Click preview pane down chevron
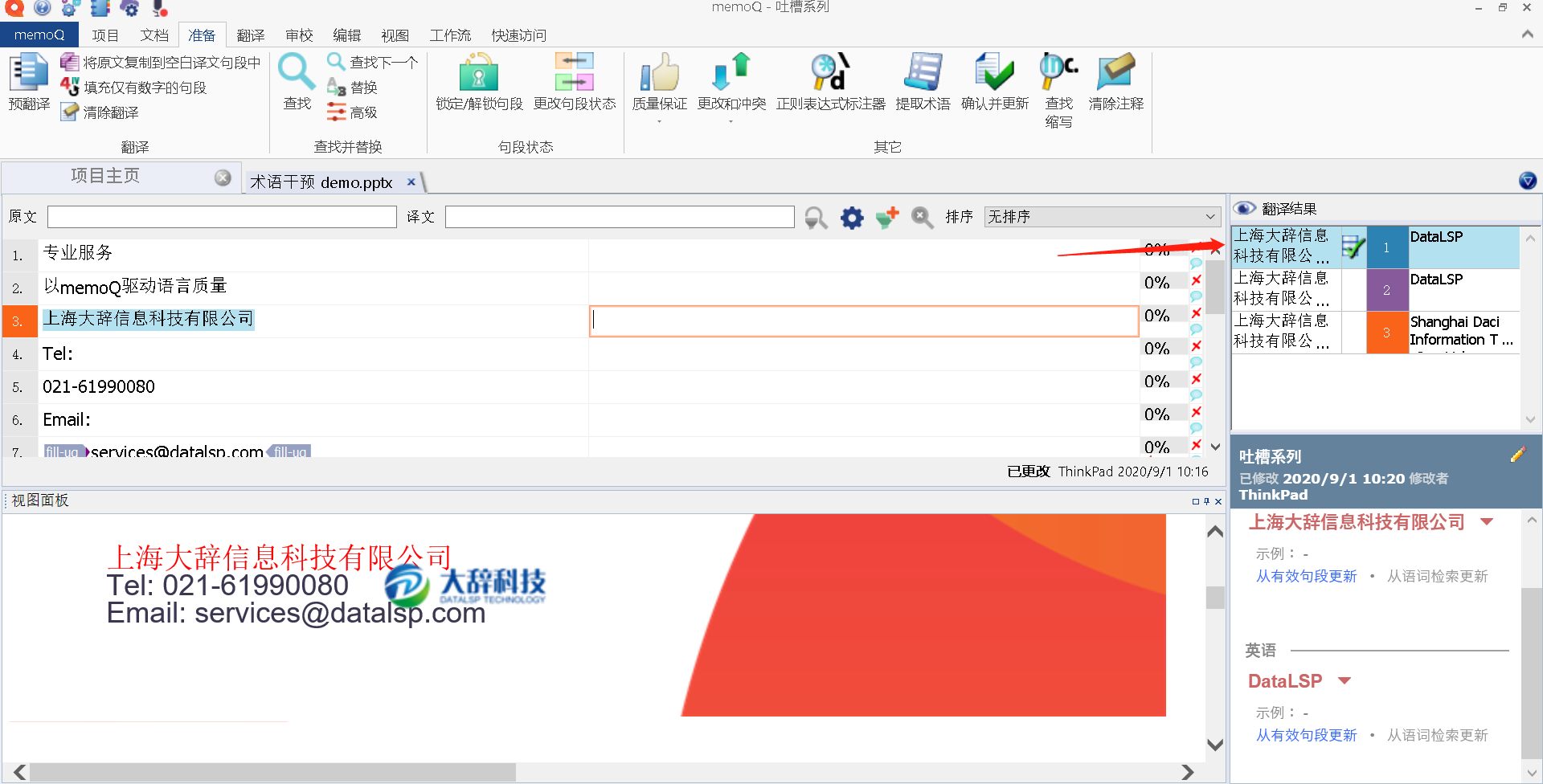The width and height of the screenshot is (1543, 784). [x=1215, y=745]
